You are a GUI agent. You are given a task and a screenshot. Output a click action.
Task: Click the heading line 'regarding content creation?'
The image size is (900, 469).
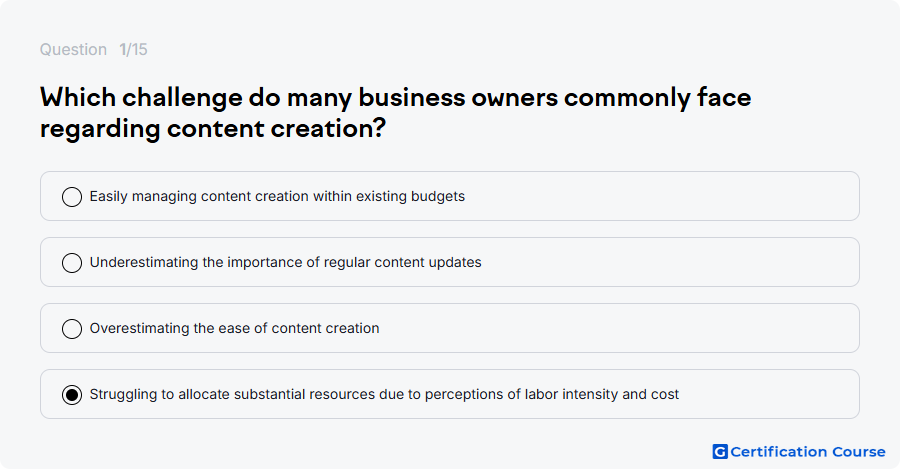pyautogui.click(x=213, y=129)
